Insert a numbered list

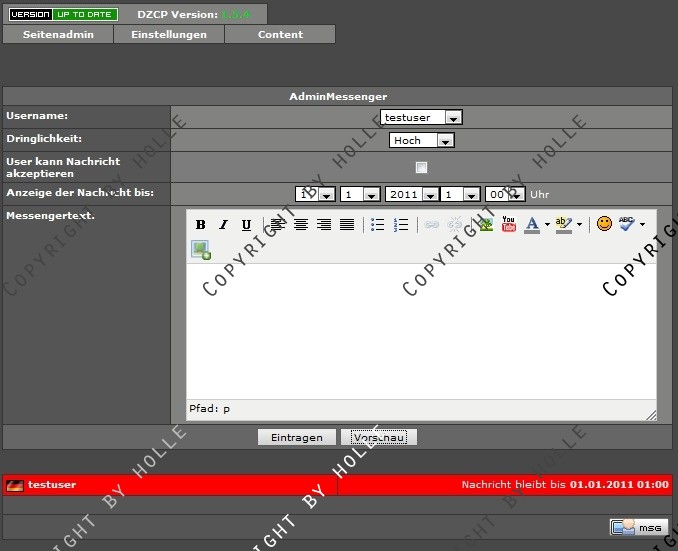401,225
